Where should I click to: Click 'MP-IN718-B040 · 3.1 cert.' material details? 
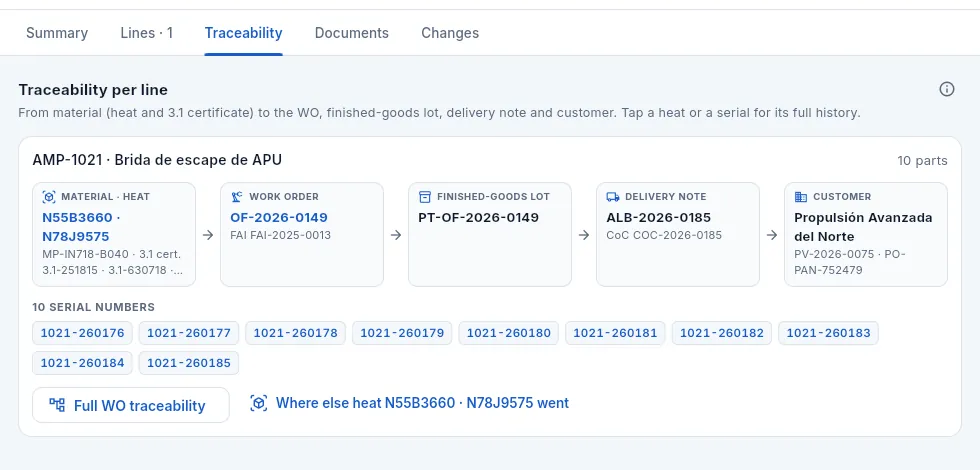pos(113,262)
